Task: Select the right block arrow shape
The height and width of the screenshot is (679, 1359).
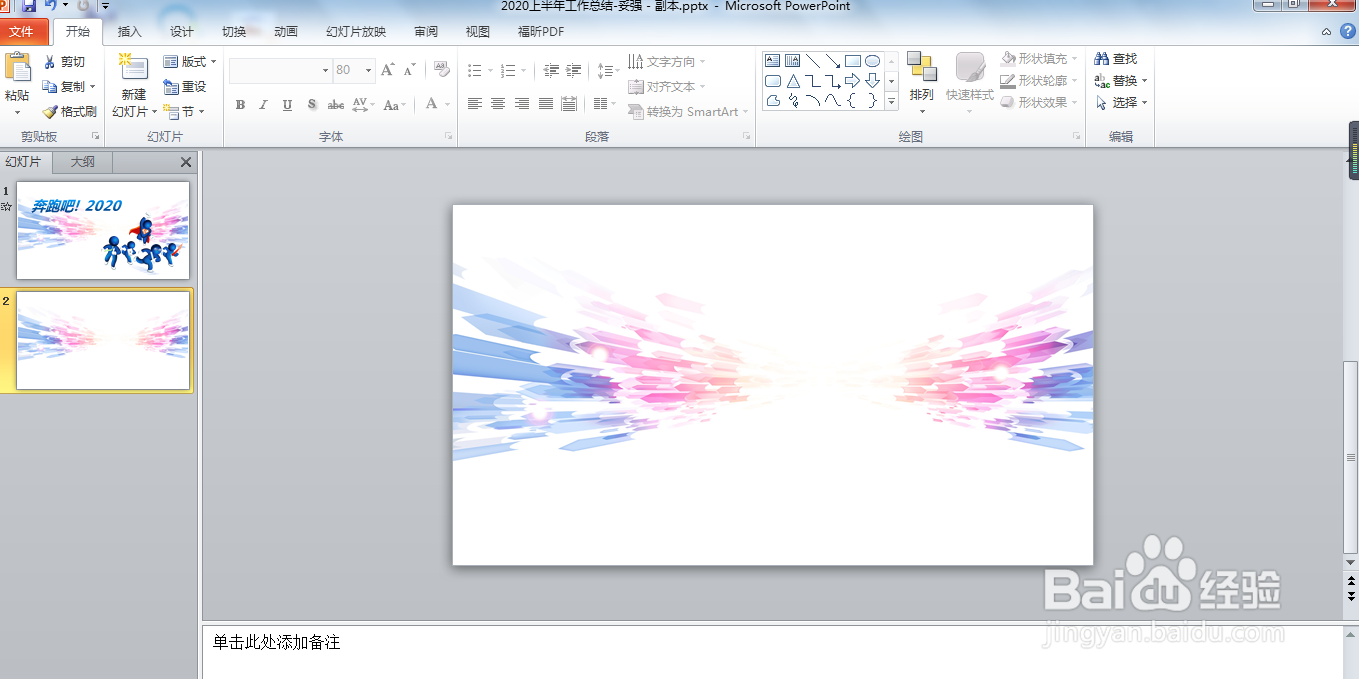Action: point(853,81)
